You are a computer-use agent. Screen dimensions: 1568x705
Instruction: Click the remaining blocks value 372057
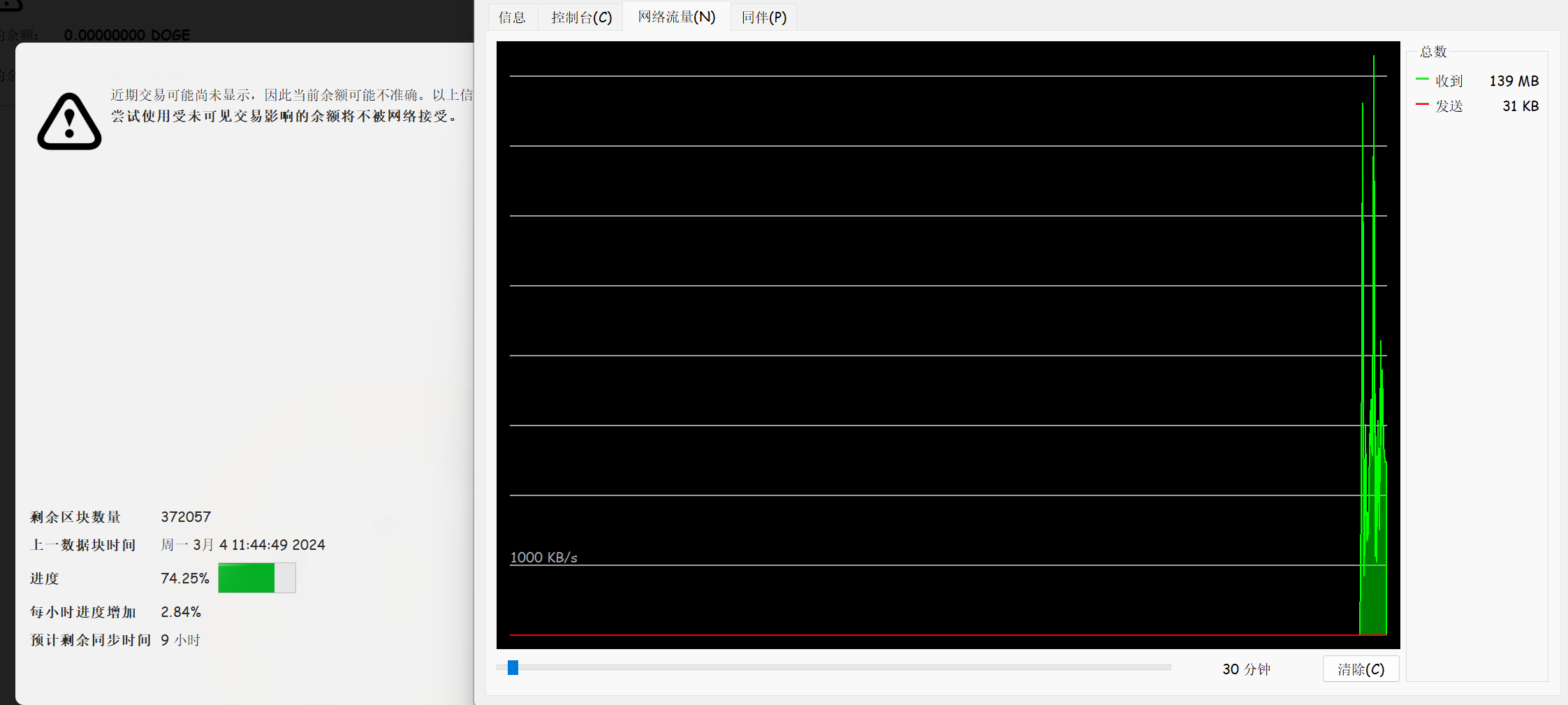point(186,517)
